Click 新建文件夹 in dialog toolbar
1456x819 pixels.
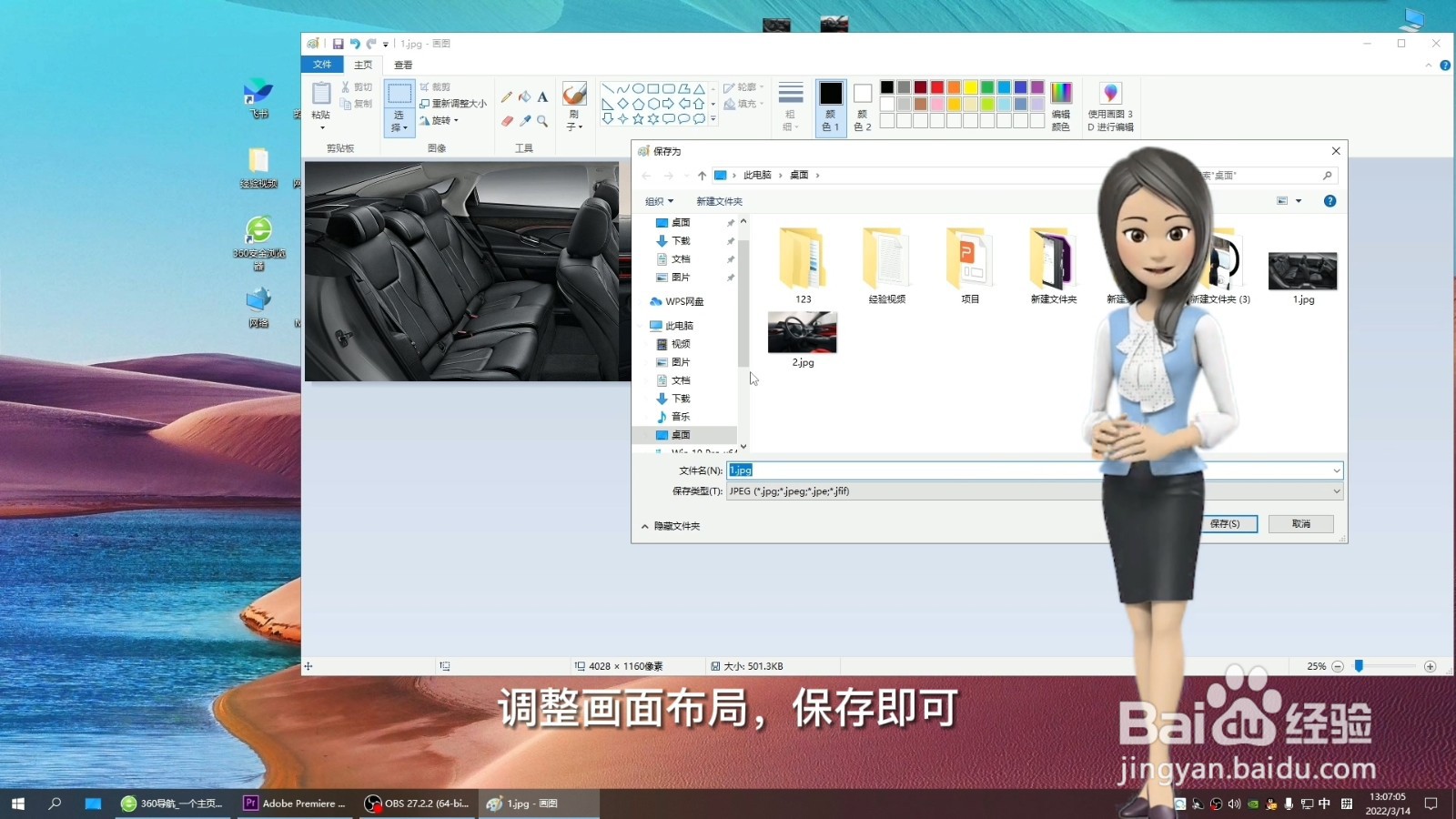(719, 202)
